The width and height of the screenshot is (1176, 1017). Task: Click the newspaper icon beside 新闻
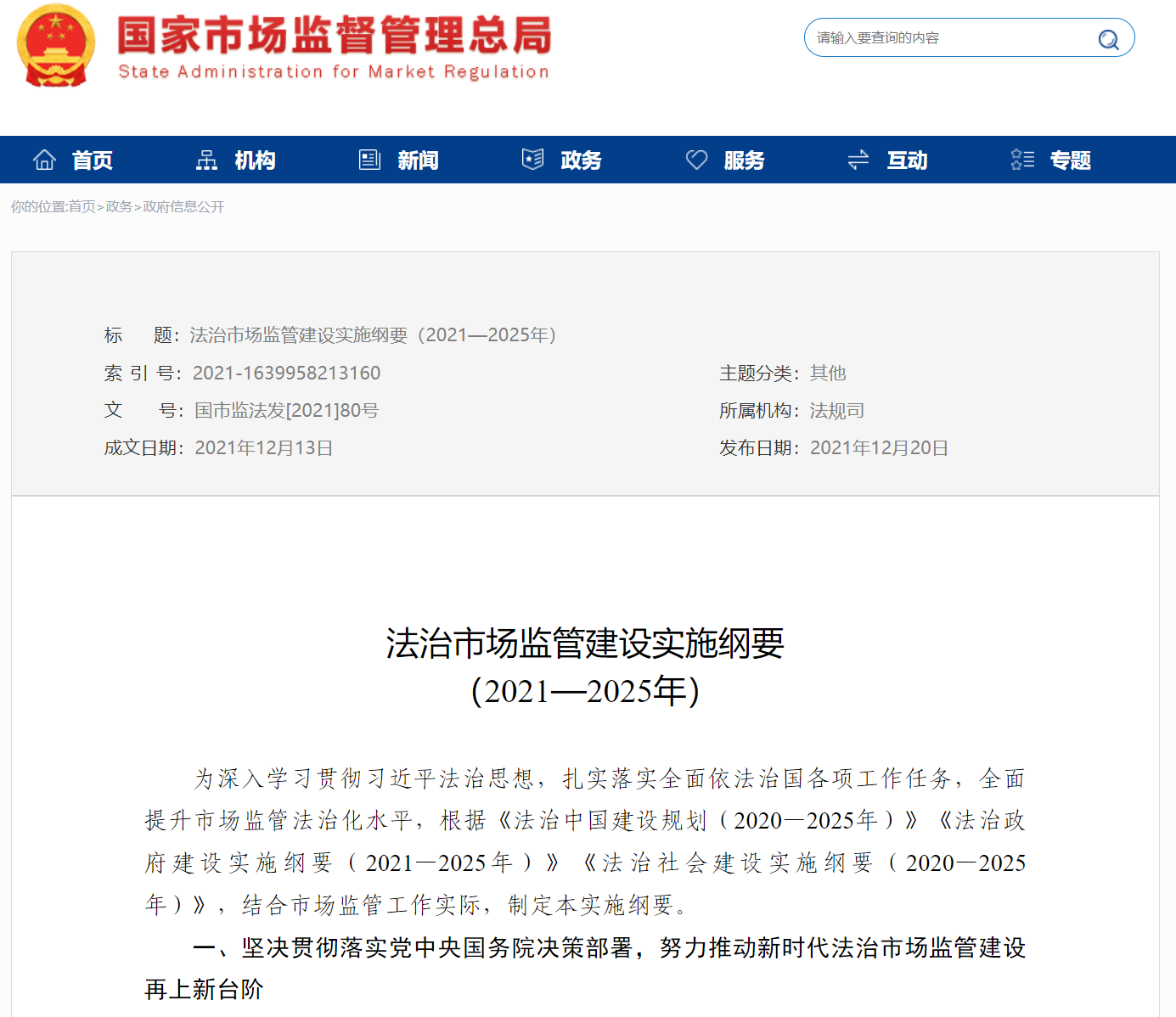369,160
